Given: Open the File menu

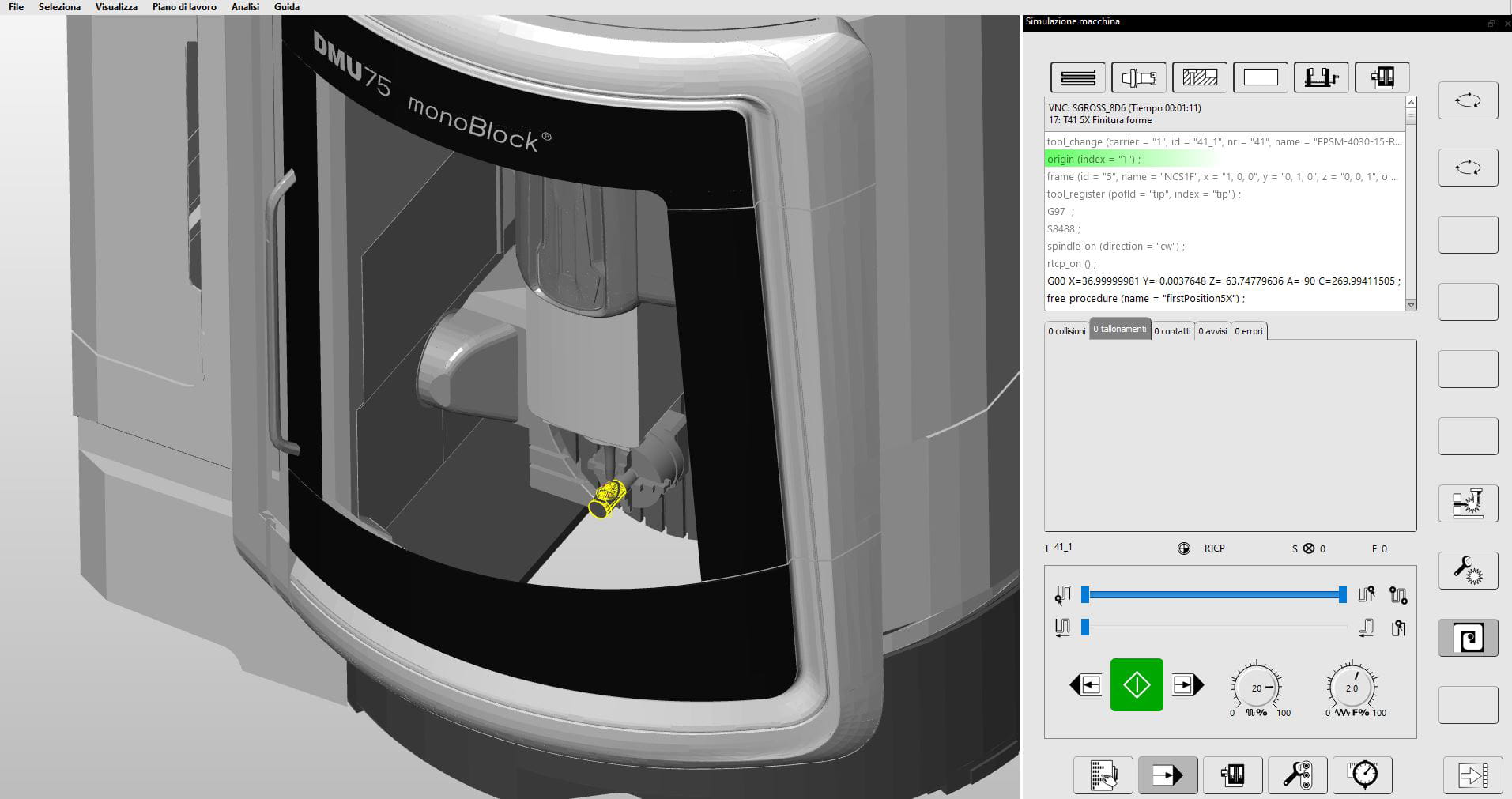Looking at the screenshot, I should coord(16,6).
